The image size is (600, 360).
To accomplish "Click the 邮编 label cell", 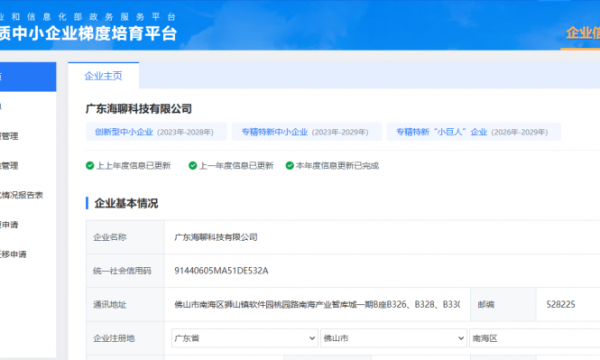I will pyautogui.click(x=503, y=305).
